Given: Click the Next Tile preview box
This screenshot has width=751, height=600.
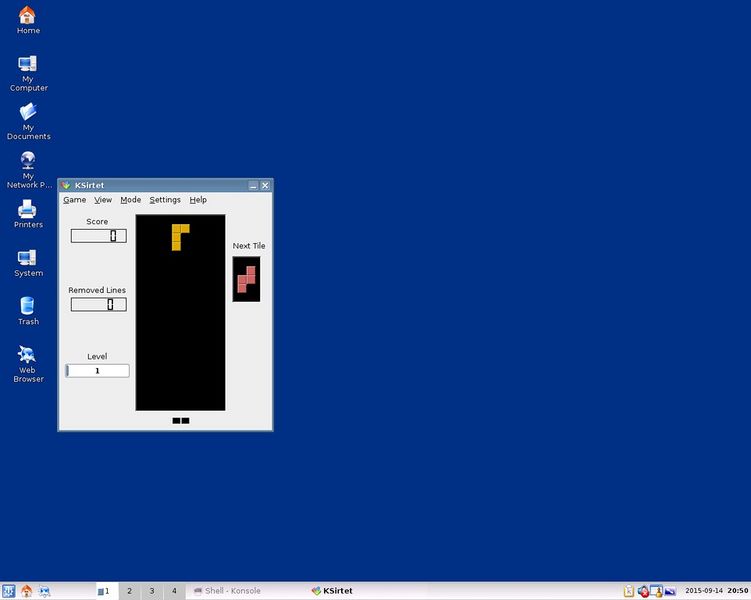Looking at the screenshot, I should pyautogui.click(x=246, y=279).
